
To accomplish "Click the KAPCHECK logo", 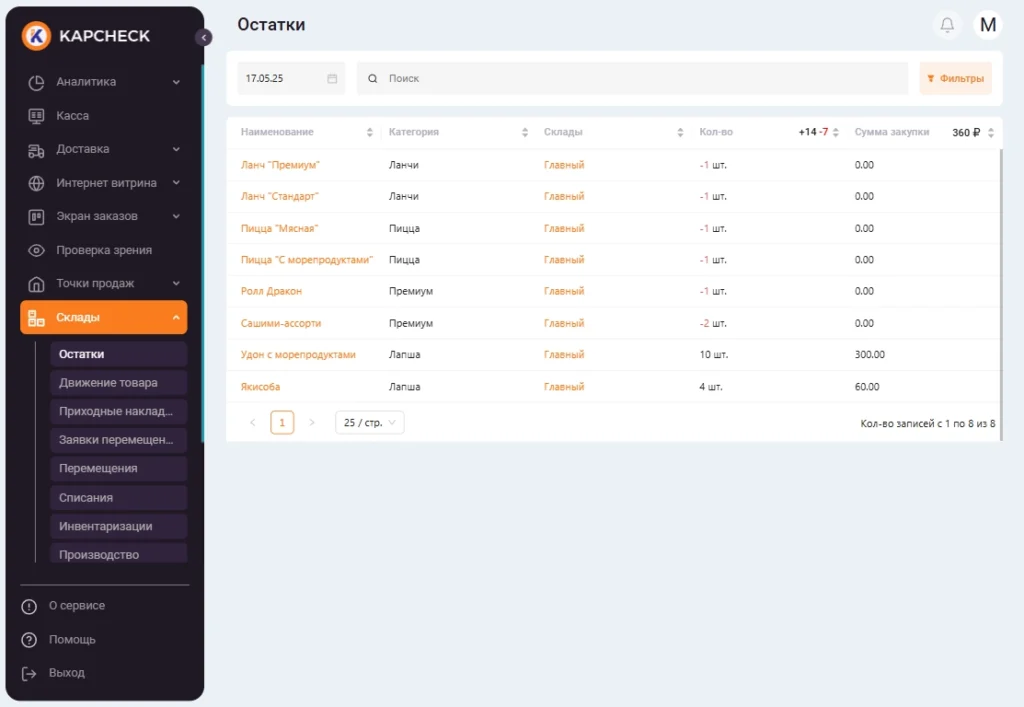I will tap(86, 36).
